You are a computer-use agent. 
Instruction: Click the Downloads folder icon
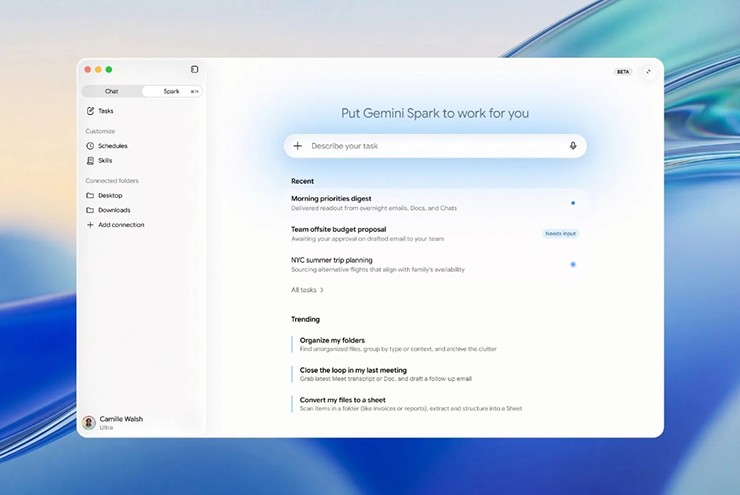90,210
